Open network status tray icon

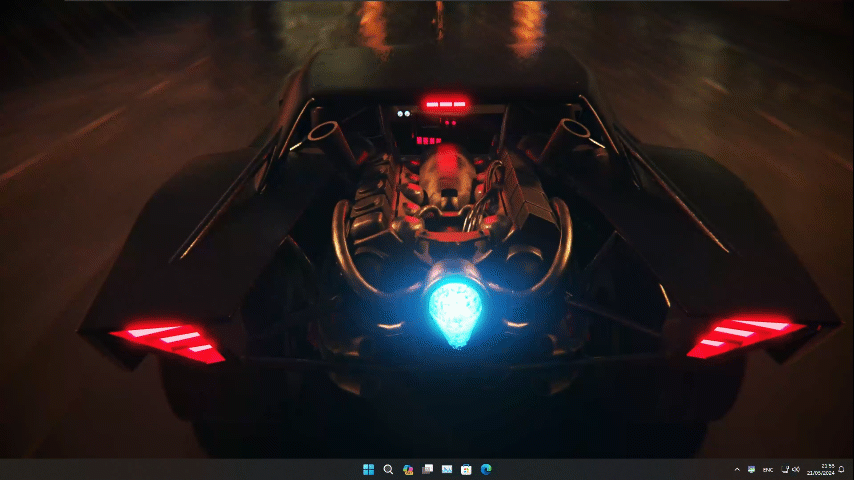tap(785, 469)
